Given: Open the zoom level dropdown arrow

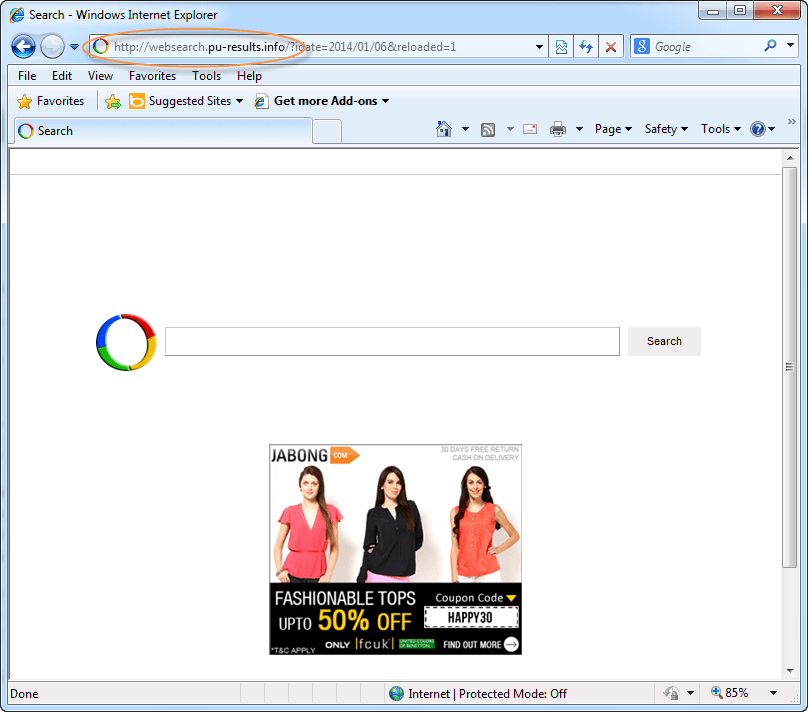Looking at the screenshot, I should [x=773, y=693].
